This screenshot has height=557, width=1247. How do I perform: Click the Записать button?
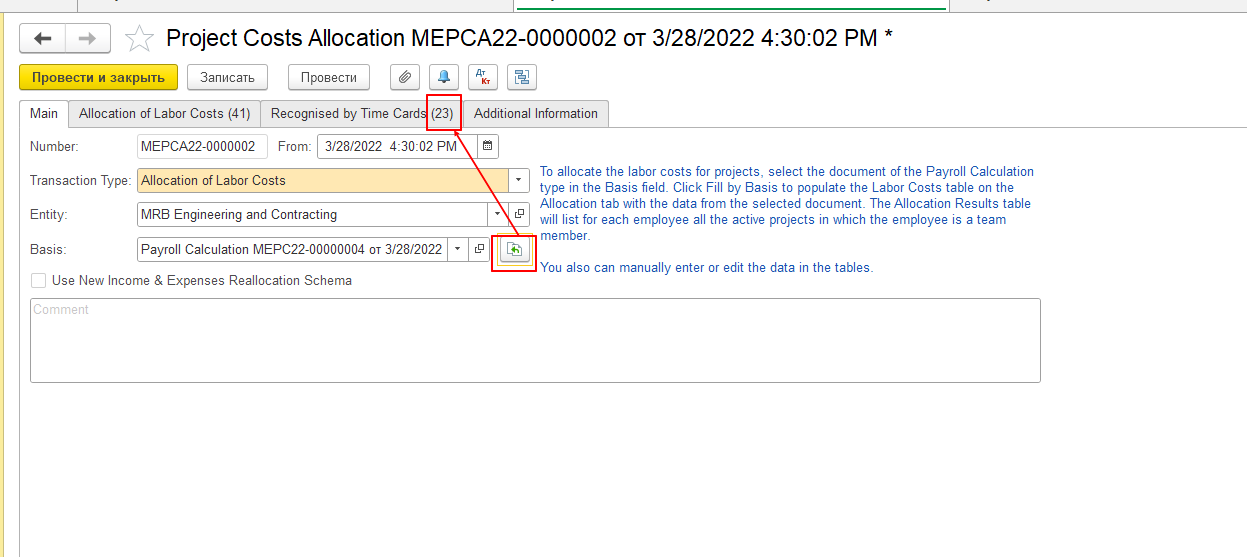click(x=228, y=77)
